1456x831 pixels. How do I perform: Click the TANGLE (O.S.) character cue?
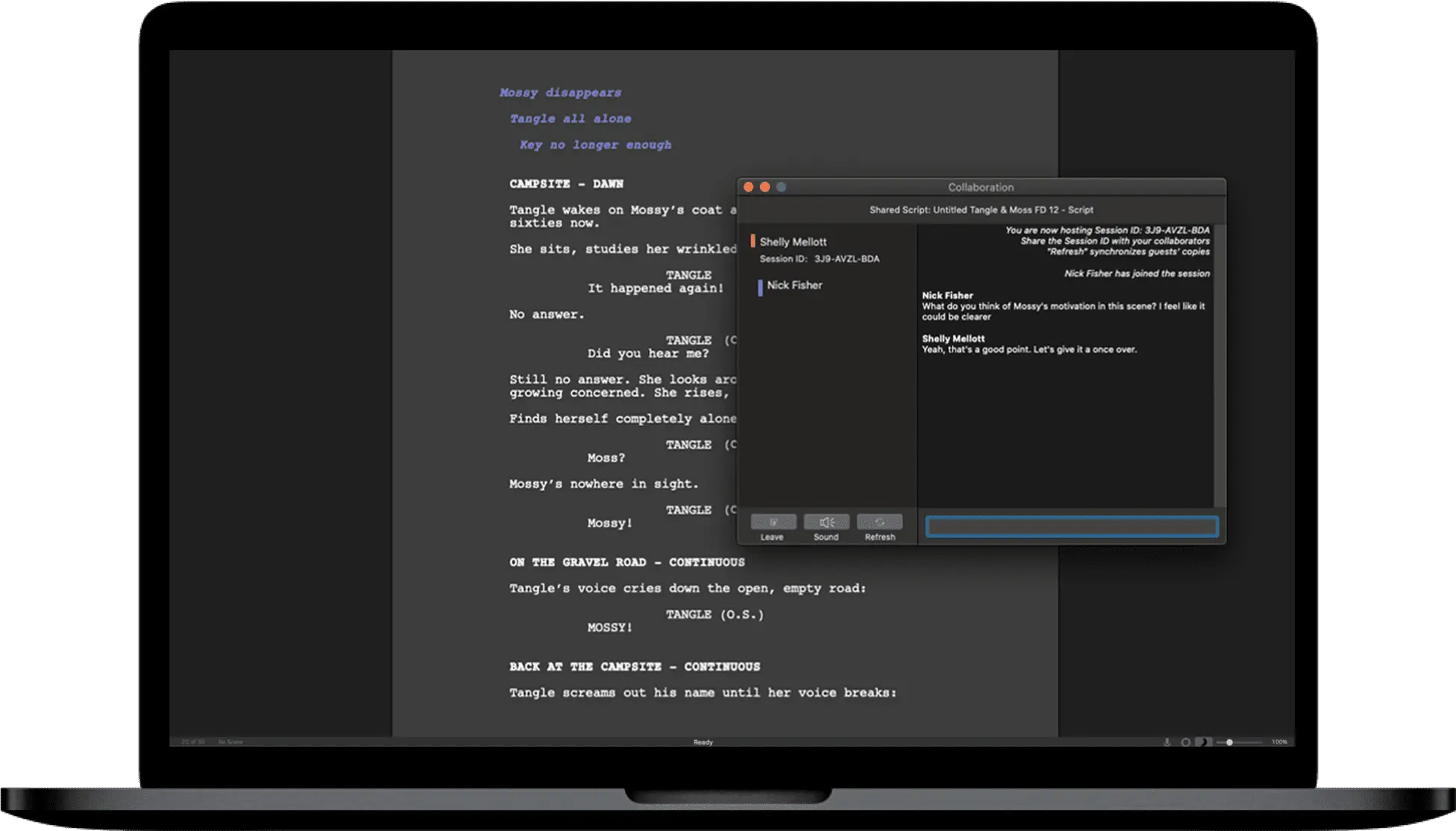click(x=715, y=615)
